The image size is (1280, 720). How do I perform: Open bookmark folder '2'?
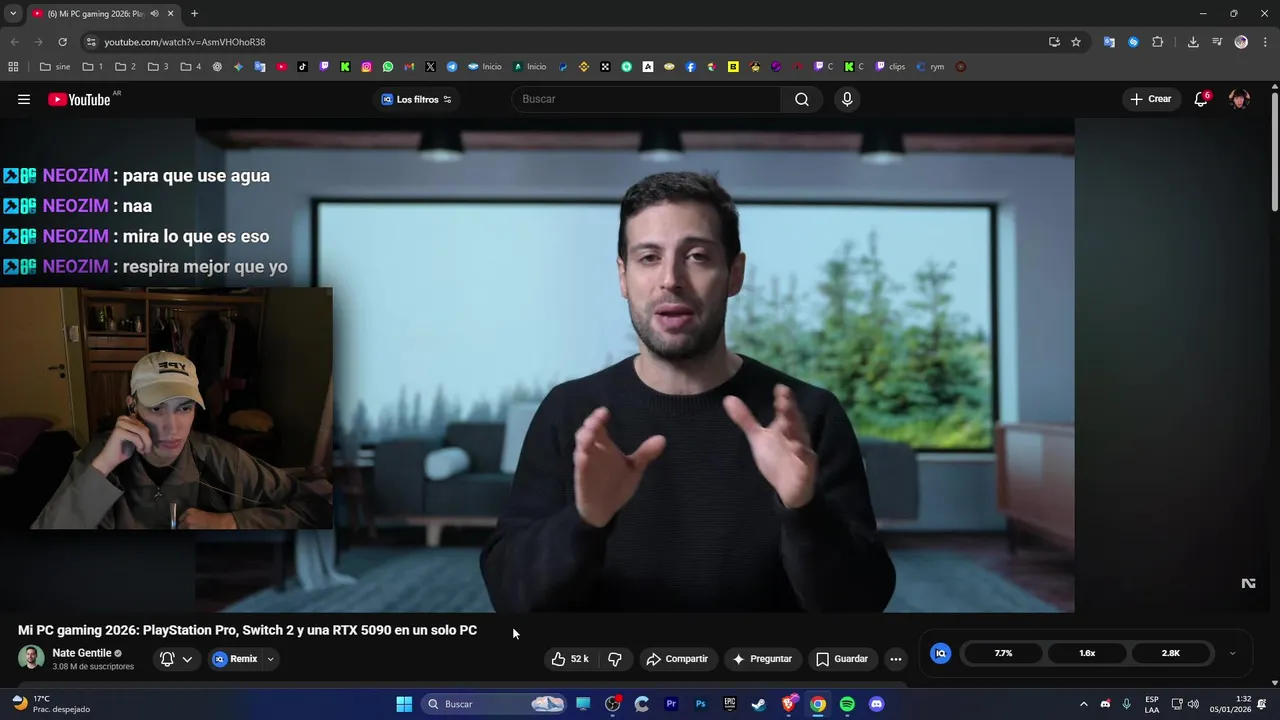pos(126,67)
